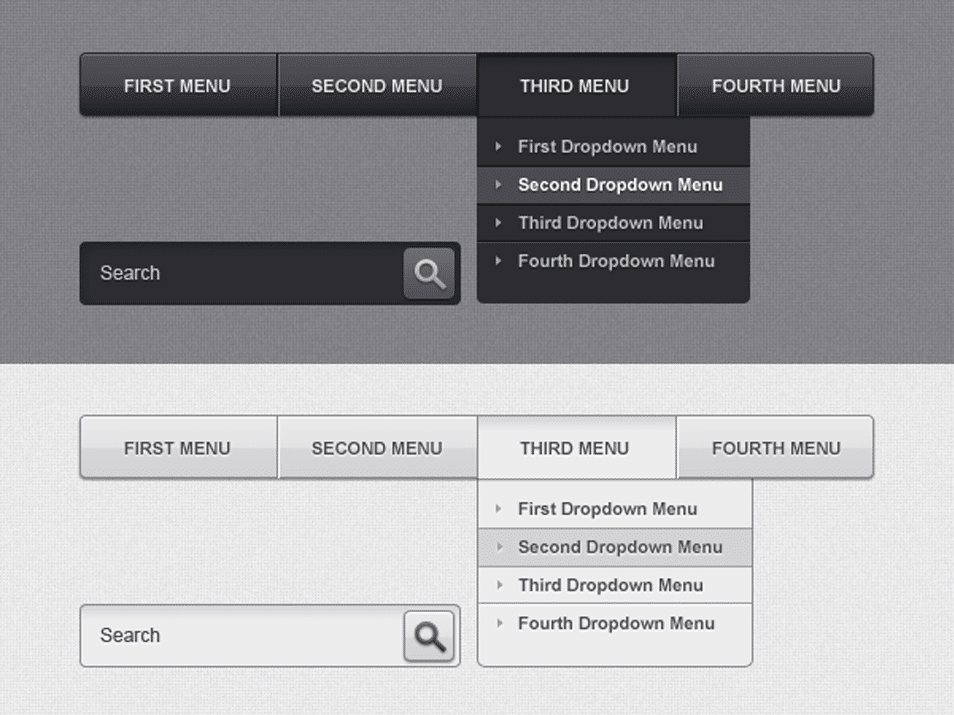Click the arrow beside Fourth Dropdown Menu (light)

[499, 623]
